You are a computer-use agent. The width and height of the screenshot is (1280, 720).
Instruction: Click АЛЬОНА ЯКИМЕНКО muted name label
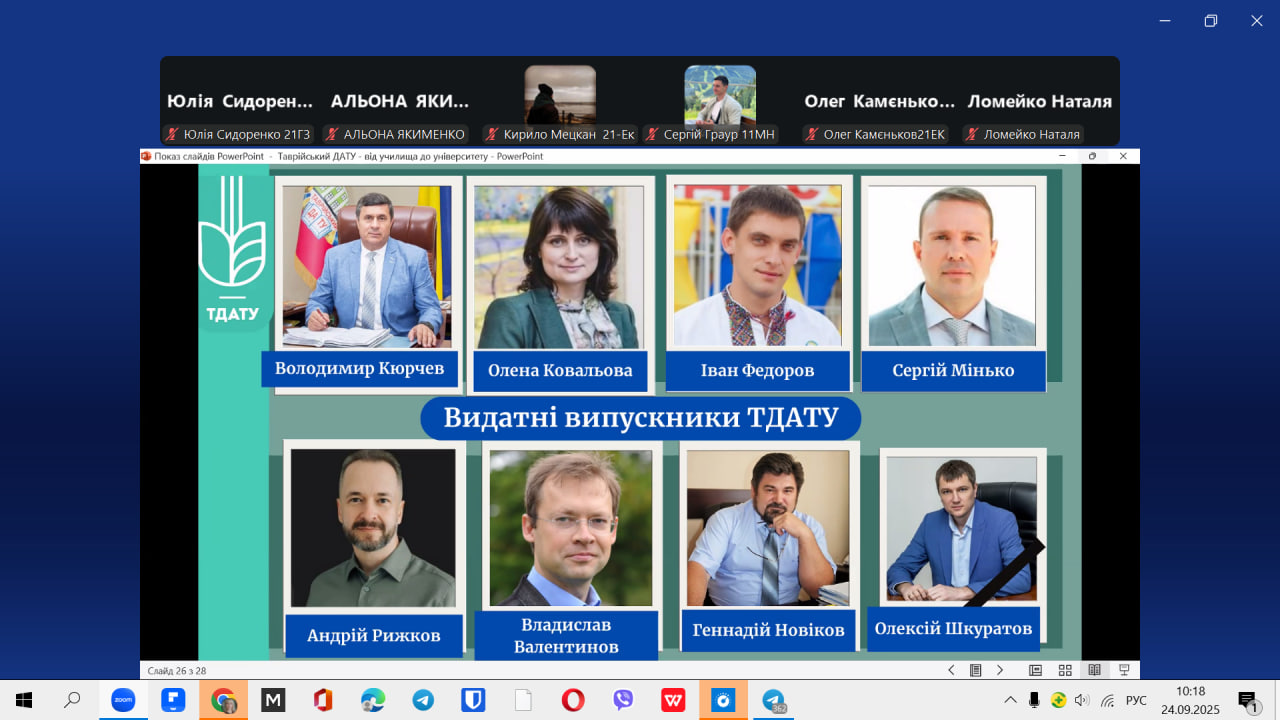(x=396, y=134)
